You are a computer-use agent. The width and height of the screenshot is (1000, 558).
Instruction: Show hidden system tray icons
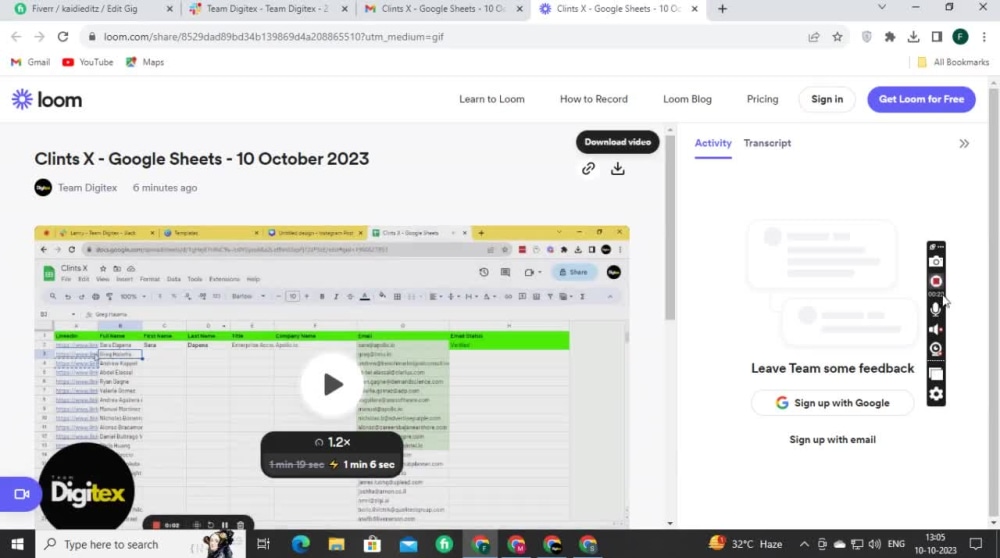(804, 544)
